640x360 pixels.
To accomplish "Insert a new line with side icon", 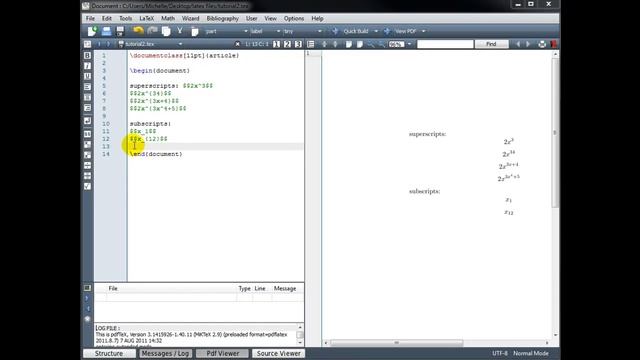I will (87, 121).
